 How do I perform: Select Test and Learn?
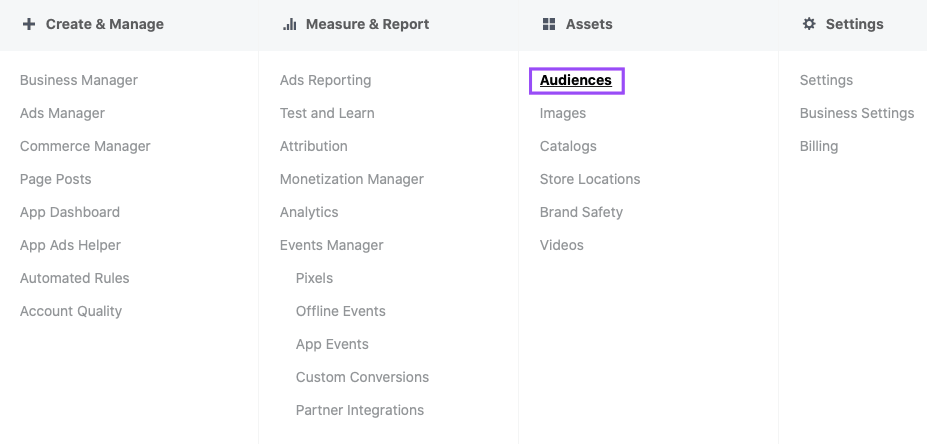pos(327,113)
